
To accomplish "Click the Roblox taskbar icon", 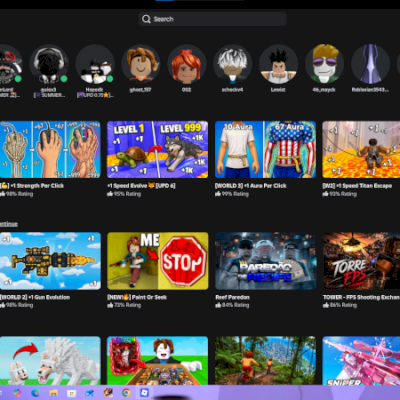I will [144, 393].
